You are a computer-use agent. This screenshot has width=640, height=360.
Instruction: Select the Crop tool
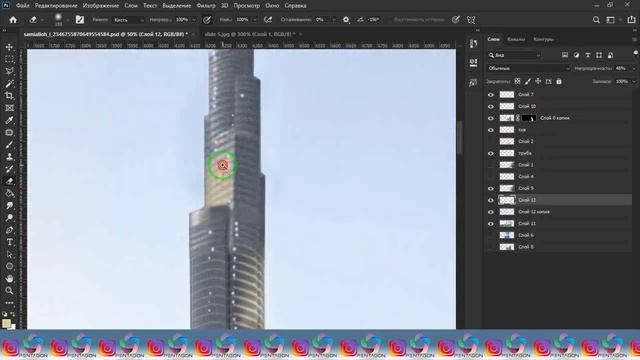[9, 96]
